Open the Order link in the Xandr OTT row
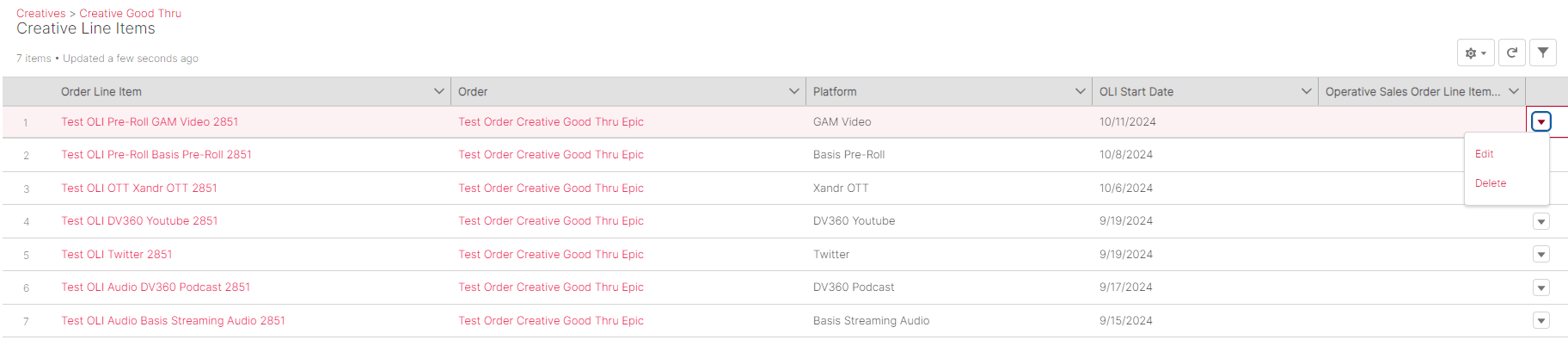This screenshot has width=1568, height=346. [x=550, y=188]
